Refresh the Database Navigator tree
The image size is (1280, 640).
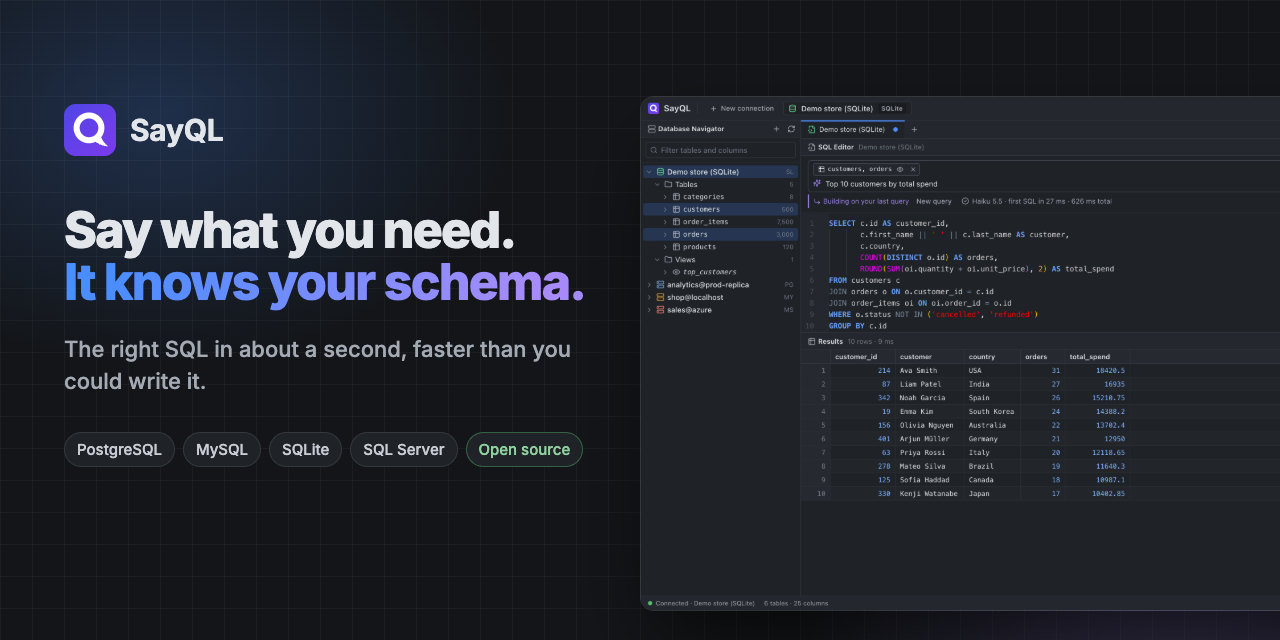click(791, 129)
